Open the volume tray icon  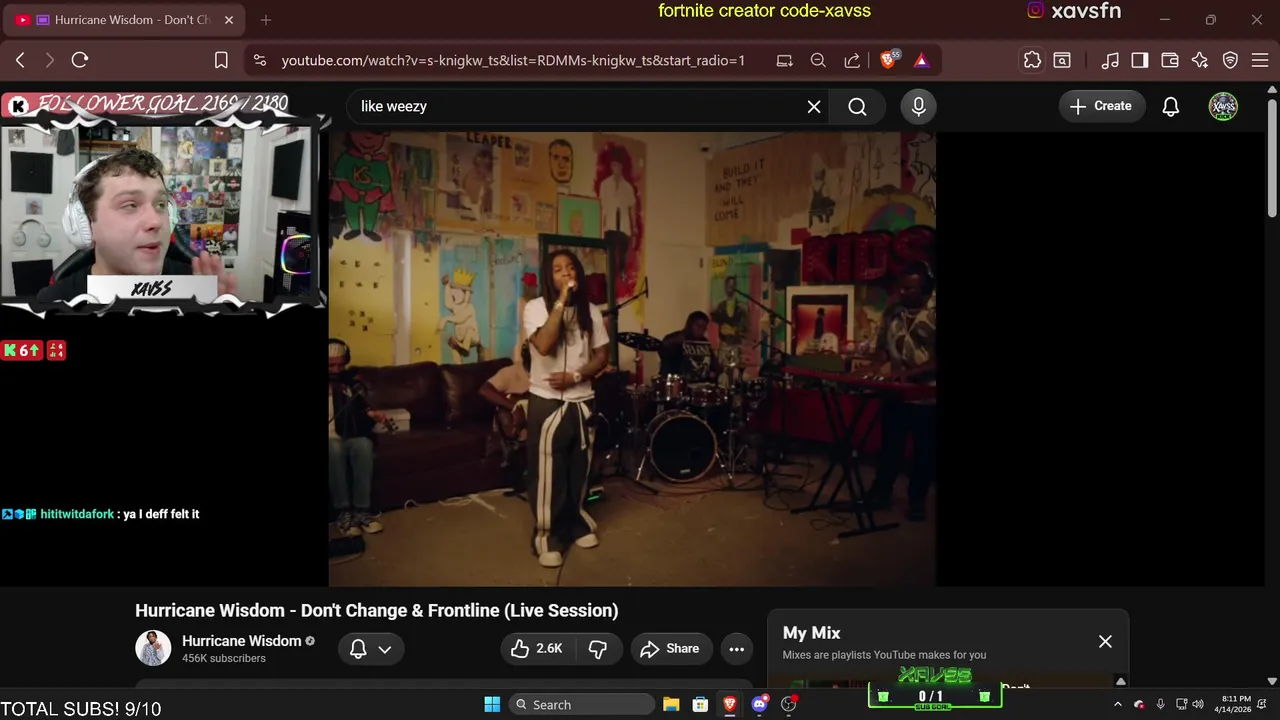(1198, 704)
